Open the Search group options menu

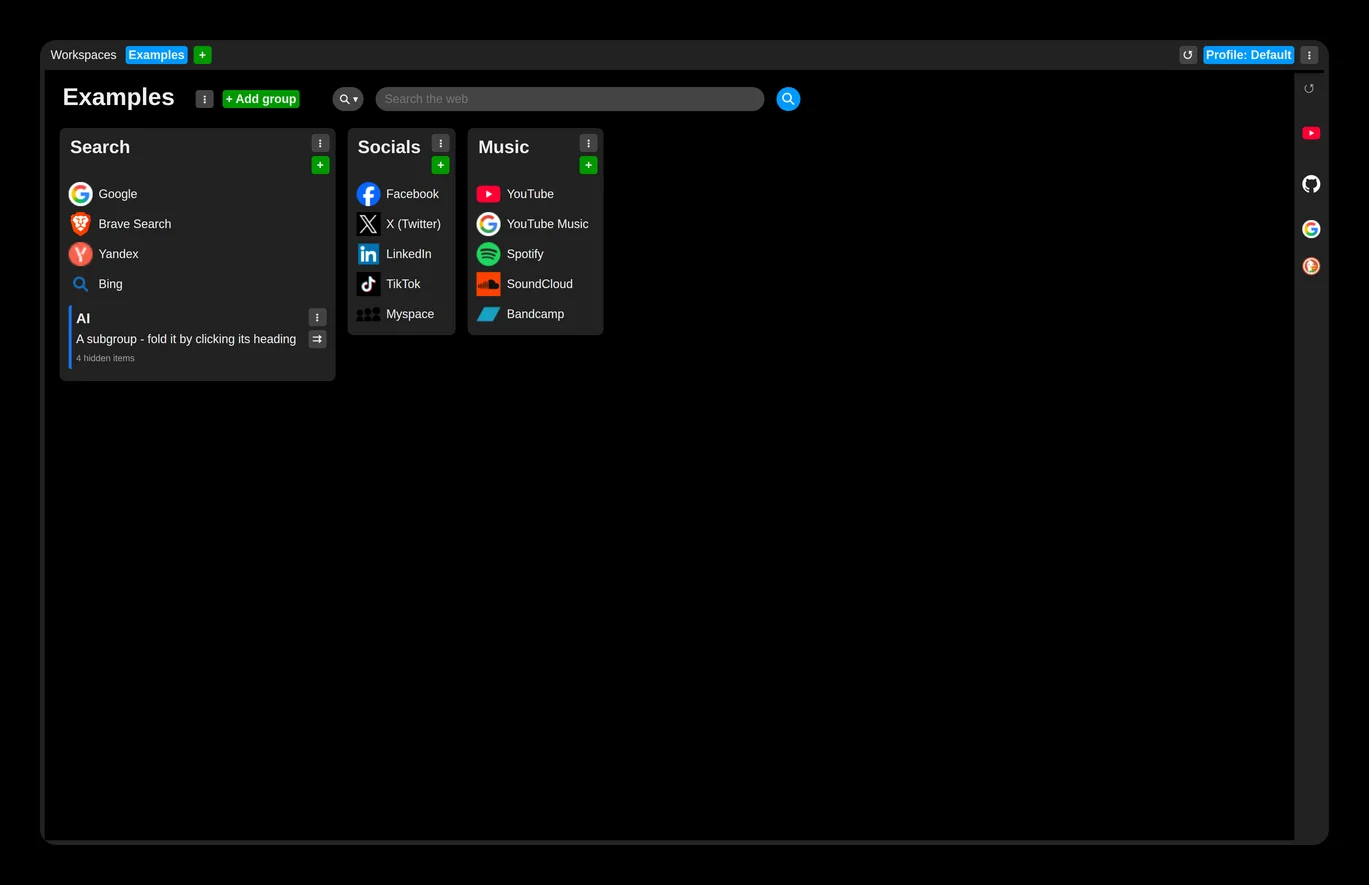(x=320, y=143)
